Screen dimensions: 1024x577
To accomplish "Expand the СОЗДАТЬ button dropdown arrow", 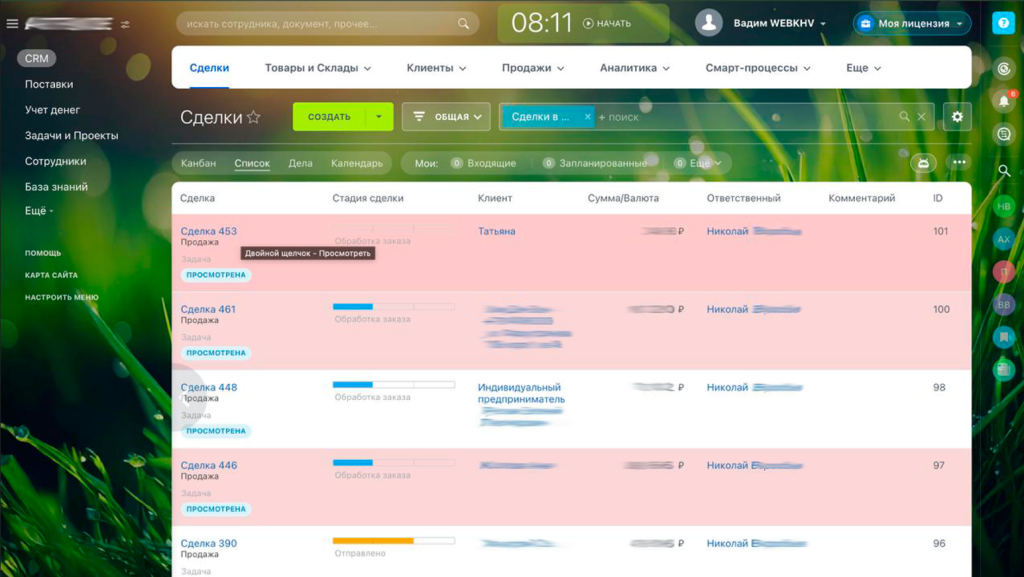I will (379, 117).
